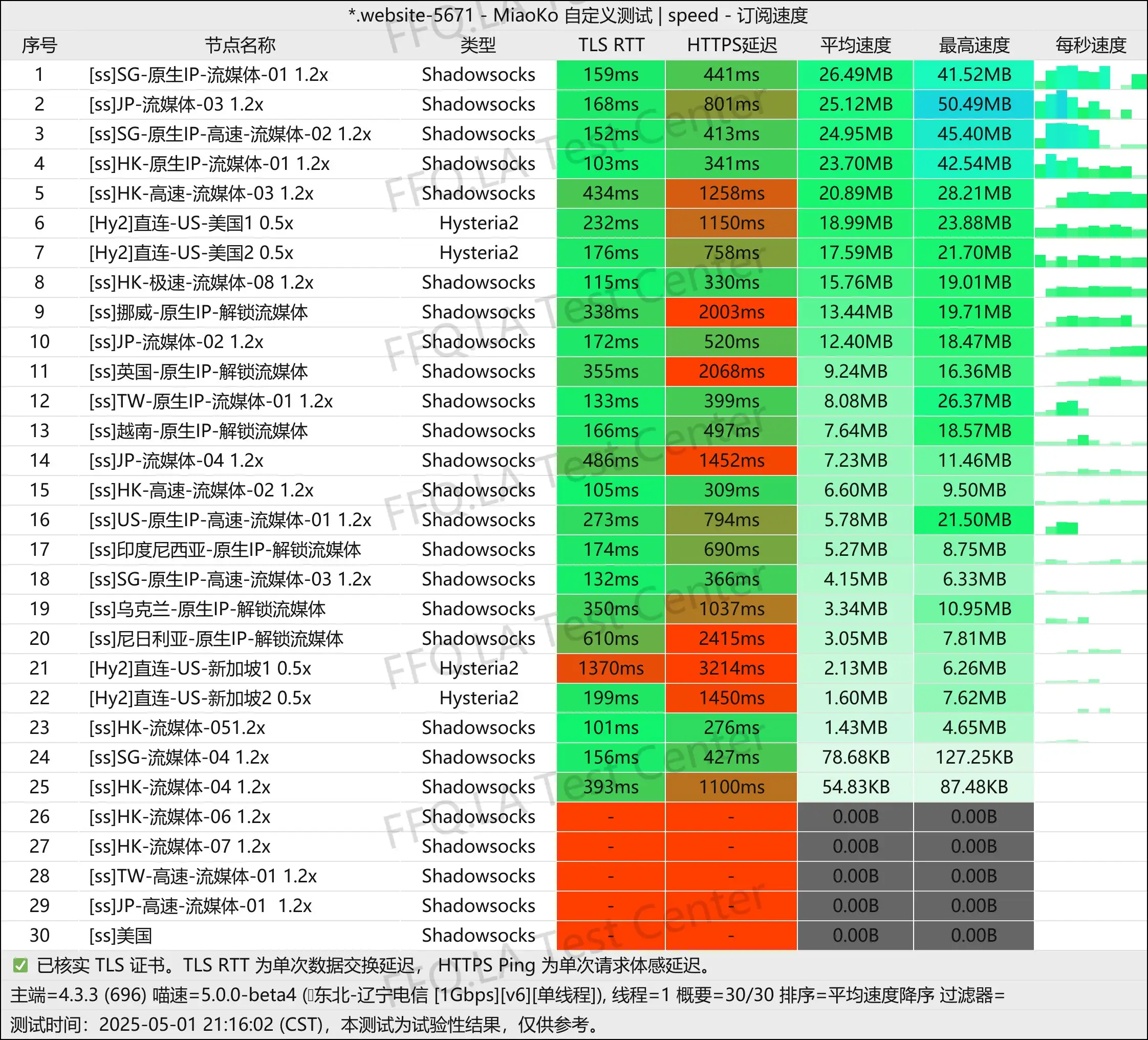Click Hysteria2 type in row 6
Image resolution: width=1148 pixels, height=1040 pixels.
click(479, 223)
